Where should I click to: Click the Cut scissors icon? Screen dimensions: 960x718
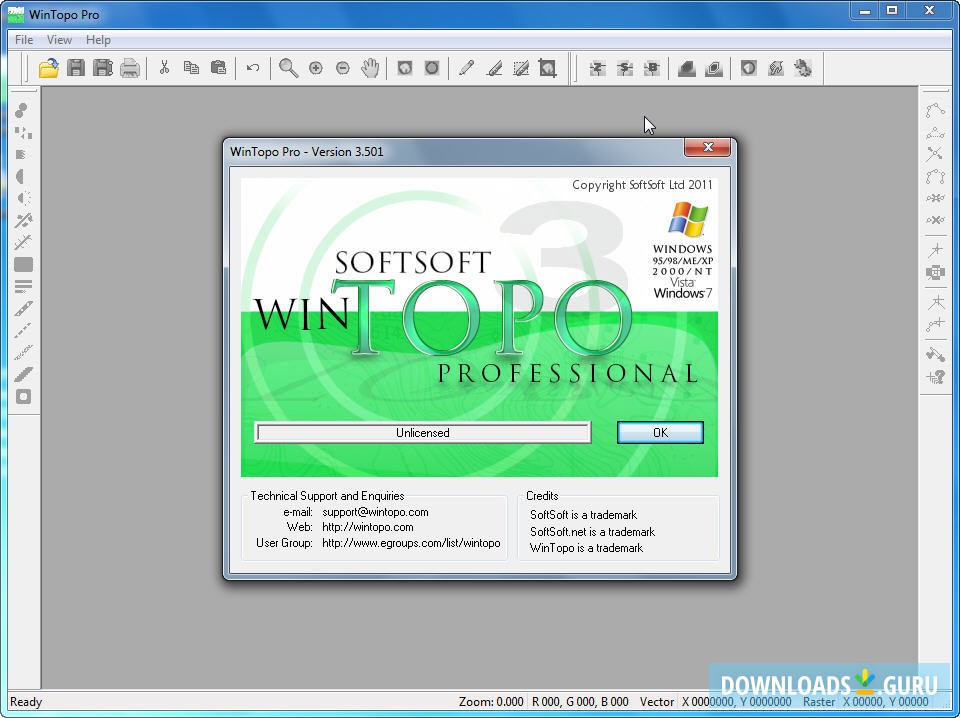pyautogui.click(x=164, y=67)
